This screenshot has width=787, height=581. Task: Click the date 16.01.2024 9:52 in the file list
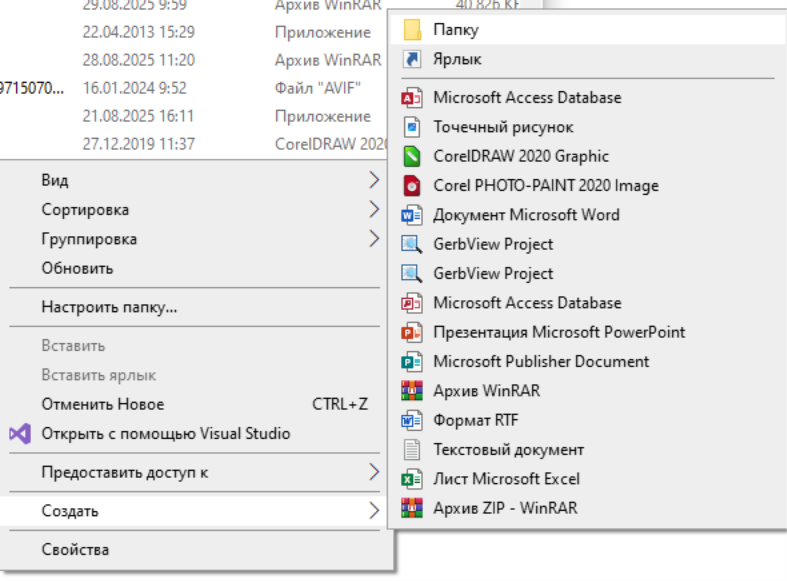(135, 88)
